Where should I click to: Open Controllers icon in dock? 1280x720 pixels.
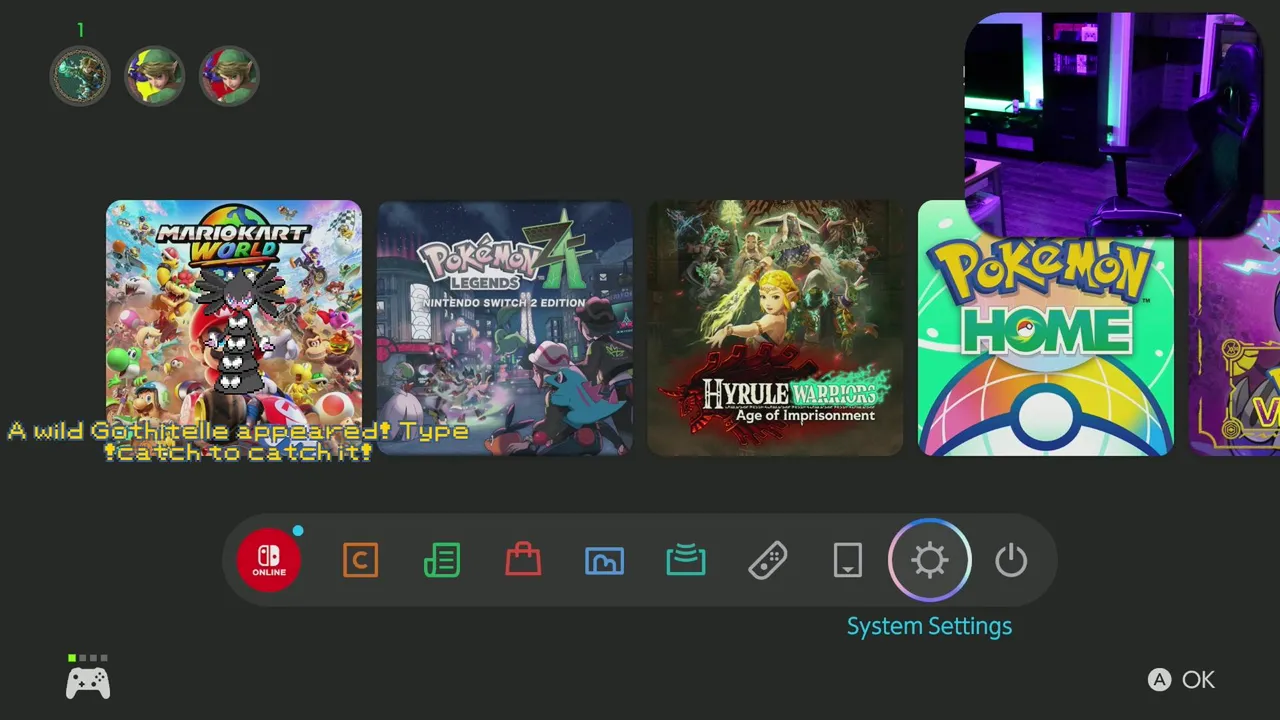click(x=767, y=560)
